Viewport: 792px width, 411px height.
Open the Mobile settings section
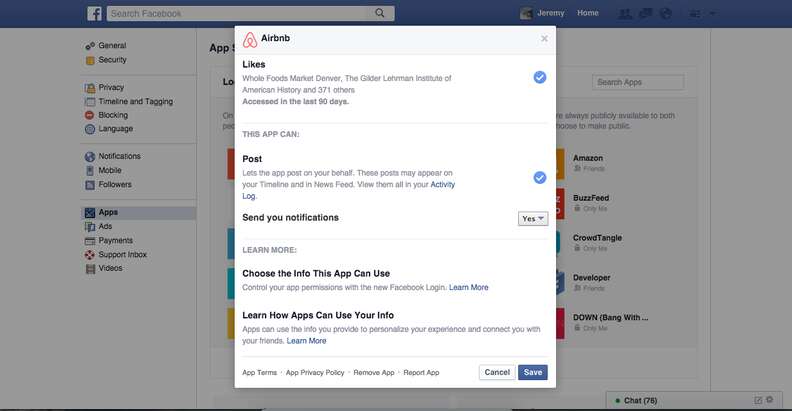pyautogui.click(x=110, y=171)
